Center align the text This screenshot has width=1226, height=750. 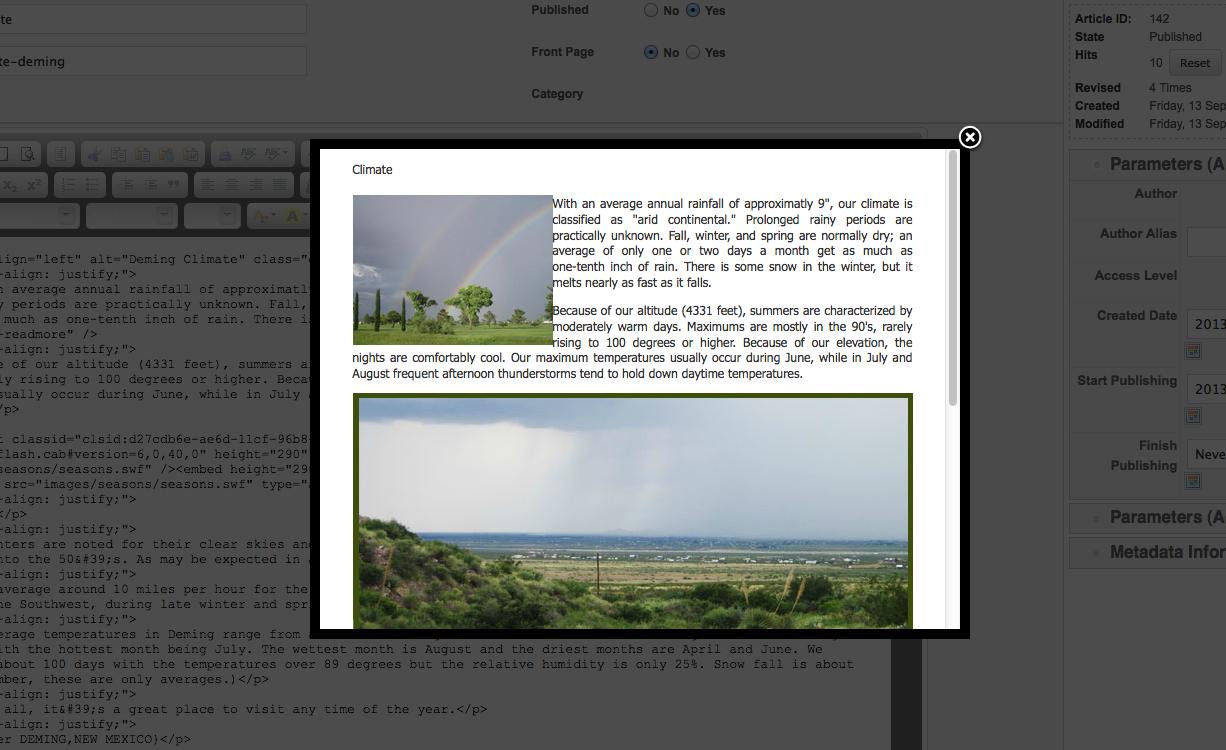(x=231, y=185)
